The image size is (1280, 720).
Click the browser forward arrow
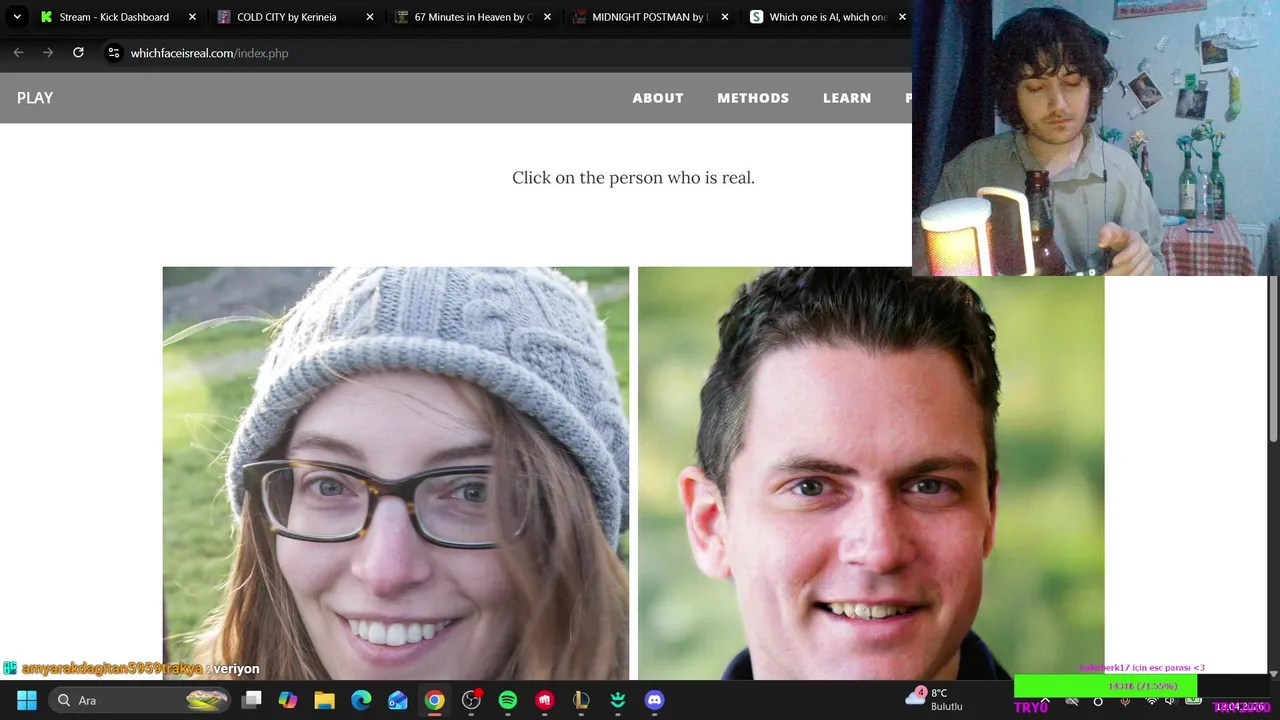click(x=48, y=53)
